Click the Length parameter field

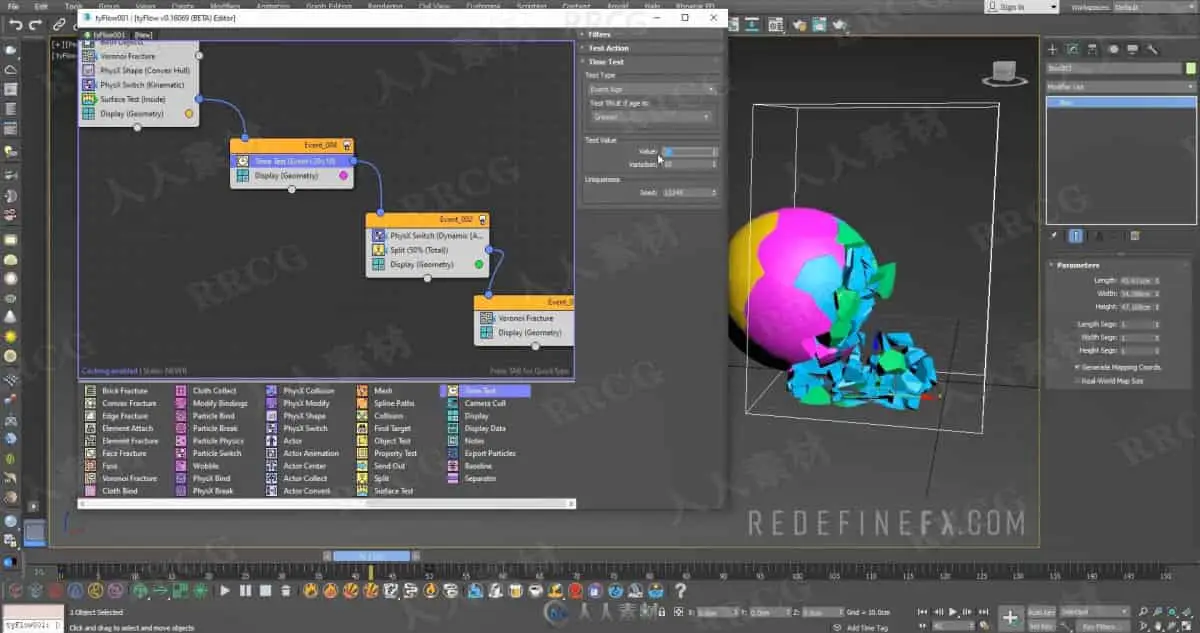[x=1140, y=280]
